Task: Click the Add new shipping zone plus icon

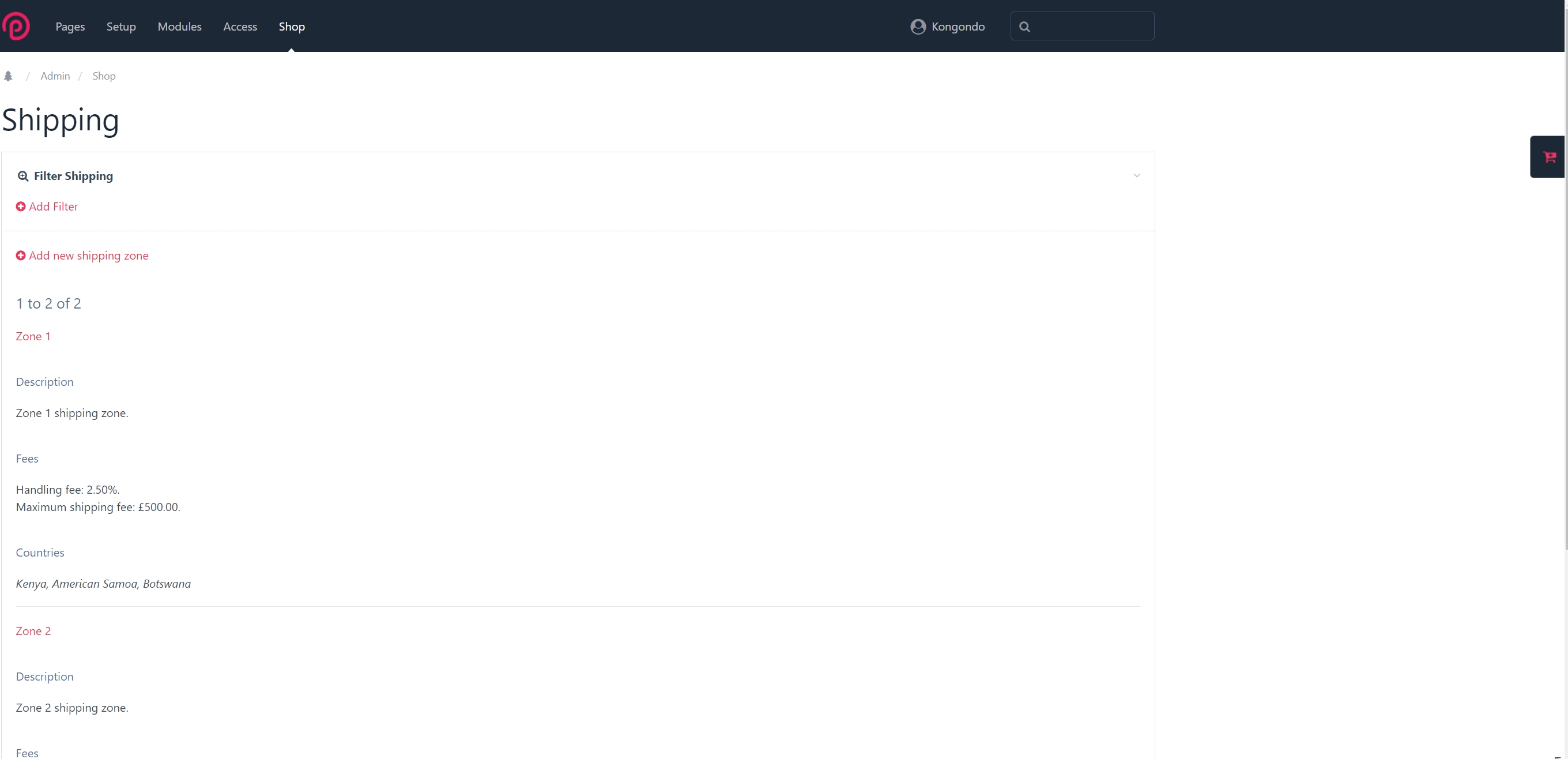Action: pos(20,256)
